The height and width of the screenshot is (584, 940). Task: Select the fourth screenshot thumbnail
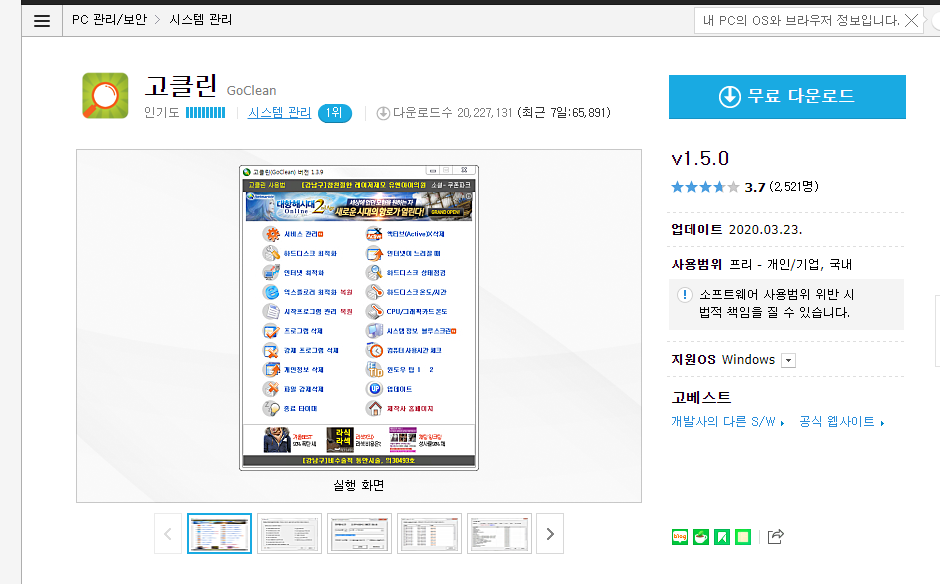[x=429, y=534]
